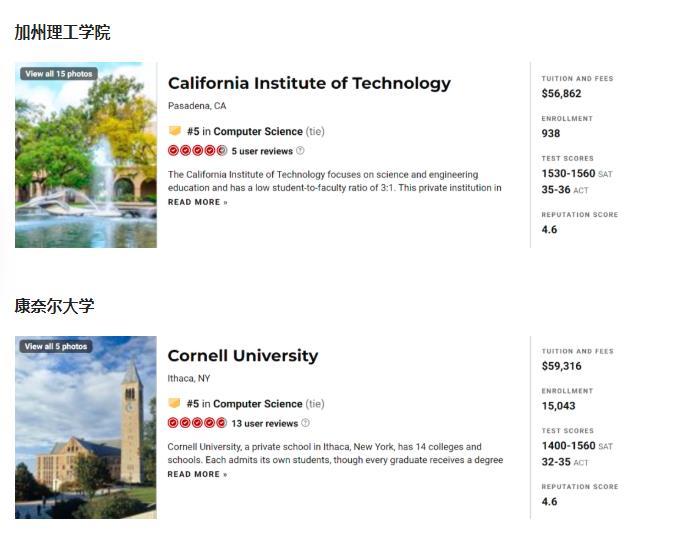Click Cornell enrollment value 15,043

(x=558, y=406)
